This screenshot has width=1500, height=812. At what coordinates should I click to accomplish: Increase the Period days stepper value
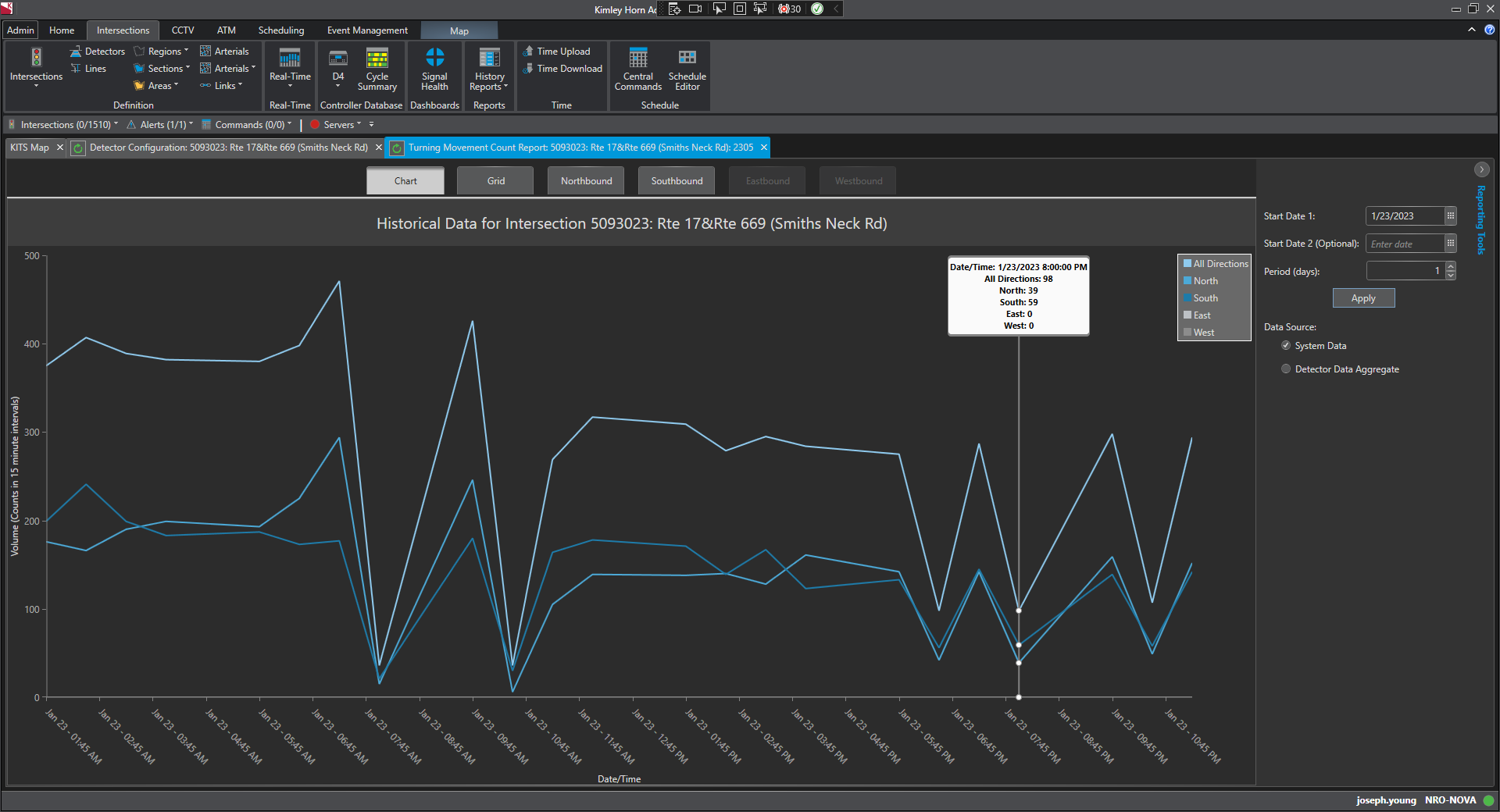click(1451, 267)
